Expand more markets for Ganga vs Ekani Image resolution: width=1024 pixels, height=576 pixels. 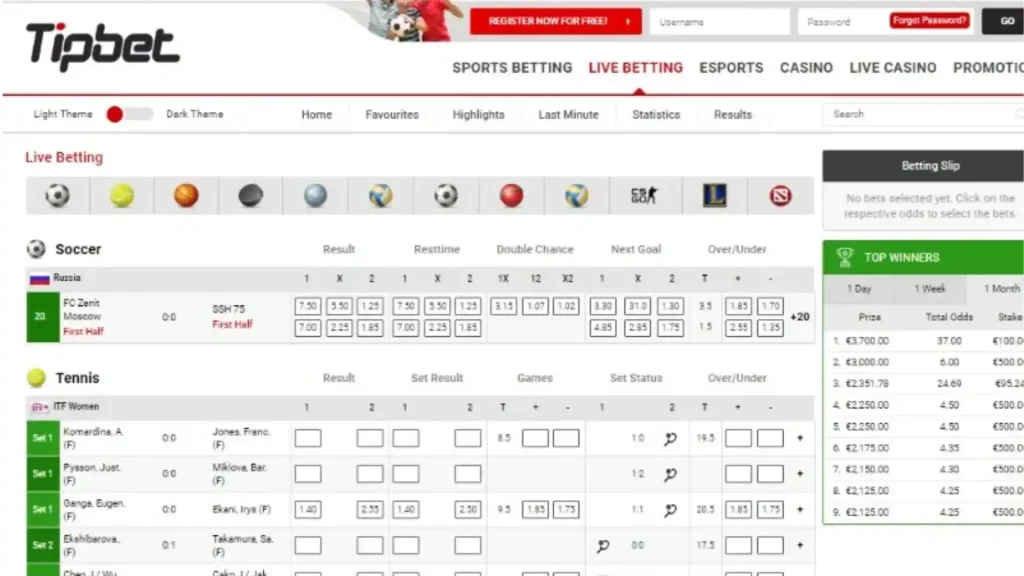click(800, 509)
